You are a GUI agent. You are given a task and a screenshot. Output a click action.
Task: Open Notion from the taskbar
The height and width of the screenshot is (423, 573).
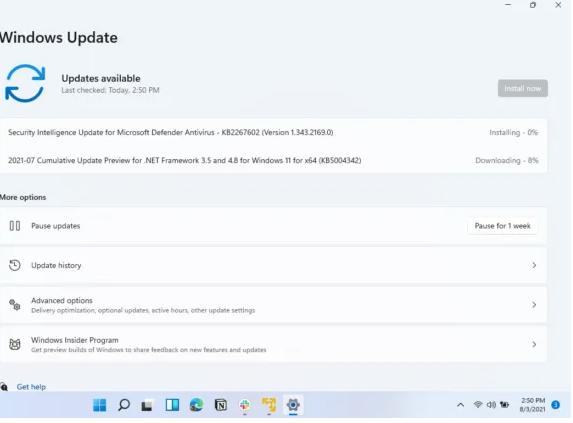point(221,405)
